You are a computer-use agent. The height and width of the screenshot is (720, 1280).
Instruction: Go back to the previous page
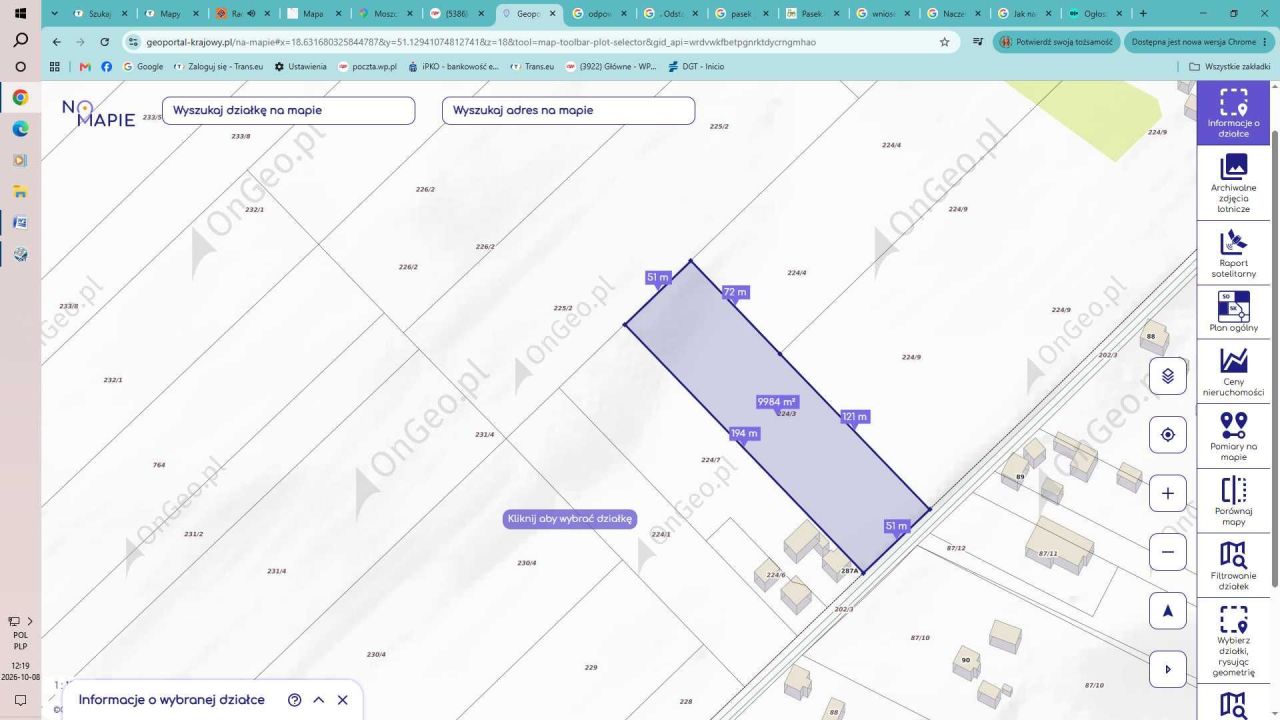pyautogui.click(x=56, y=42)
